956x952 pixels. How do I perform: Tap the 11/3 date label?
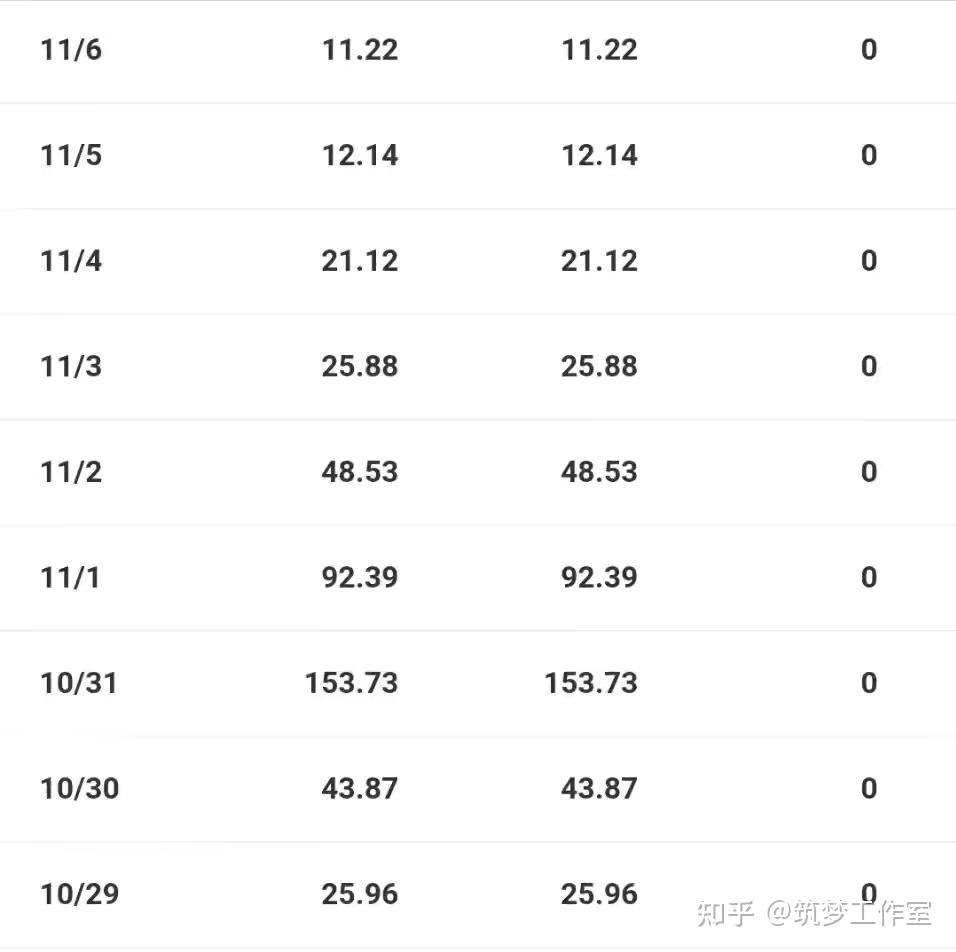click(71, 366)
